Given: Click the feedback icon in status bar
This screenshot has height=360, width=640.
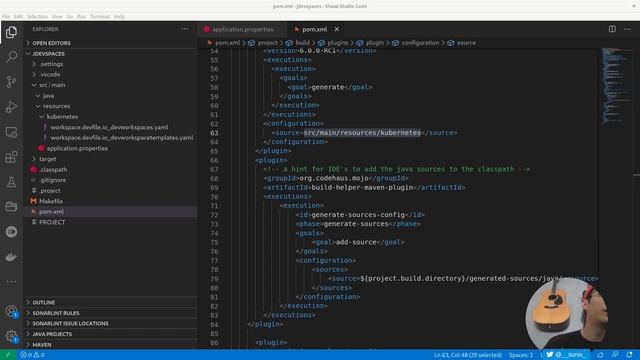Looking at the screenshot, I should pyautogui.click(x=615, y=355).
